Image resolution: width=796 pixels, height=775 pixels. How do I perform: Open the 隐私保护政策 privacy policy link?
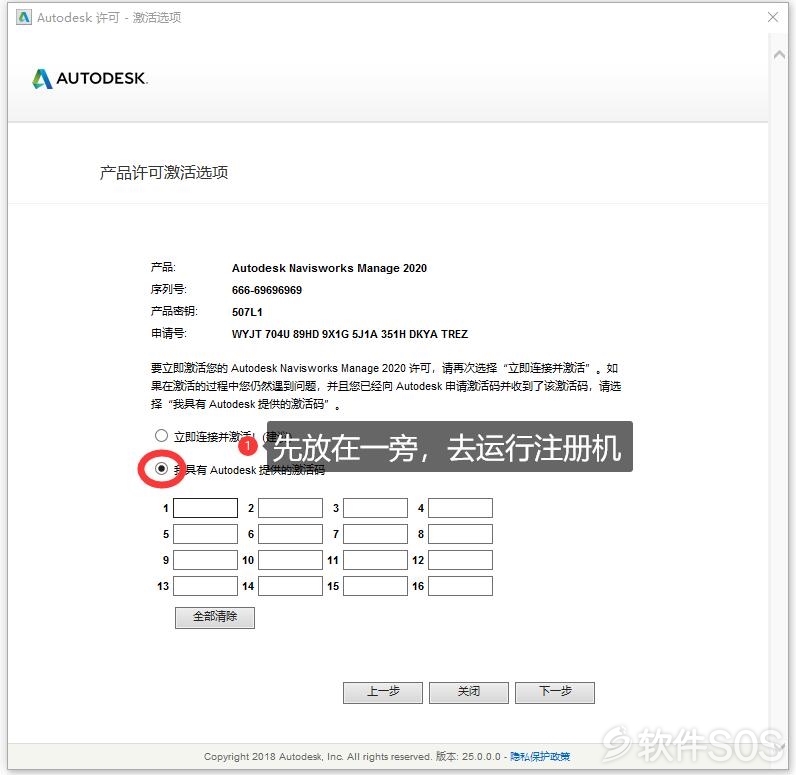540,756
